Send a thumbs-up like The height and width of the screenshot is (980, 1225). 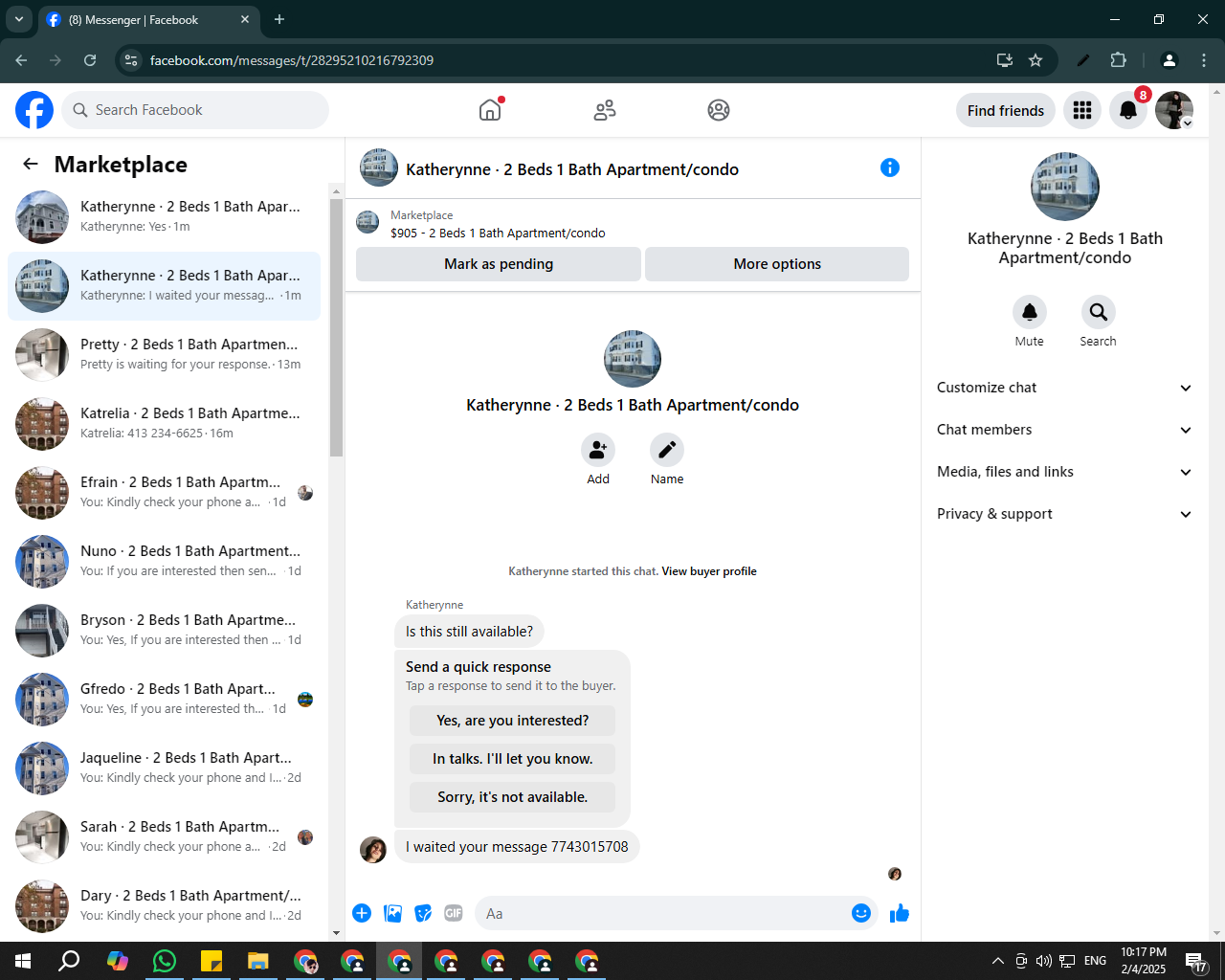(x=899, y=913)
